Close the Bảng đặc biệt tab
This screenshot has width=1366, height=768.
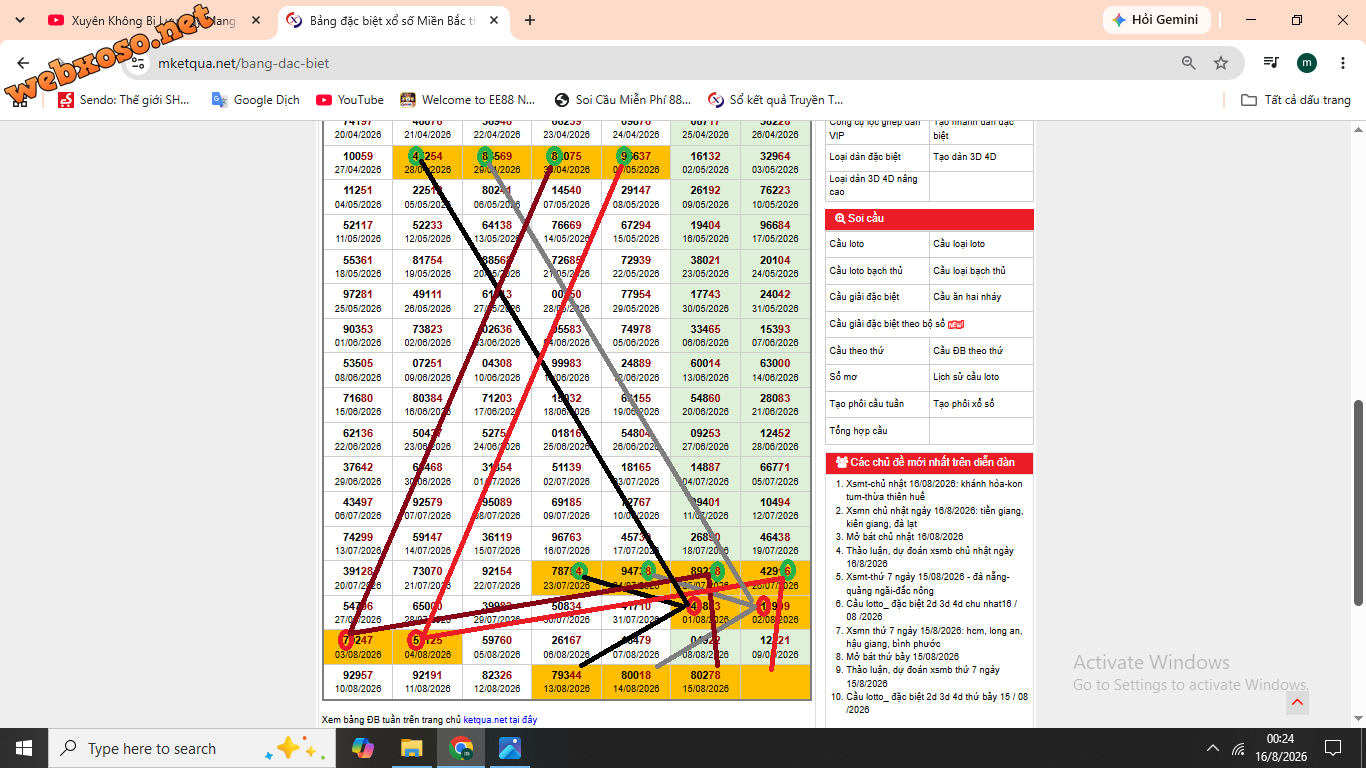[495, 20]
